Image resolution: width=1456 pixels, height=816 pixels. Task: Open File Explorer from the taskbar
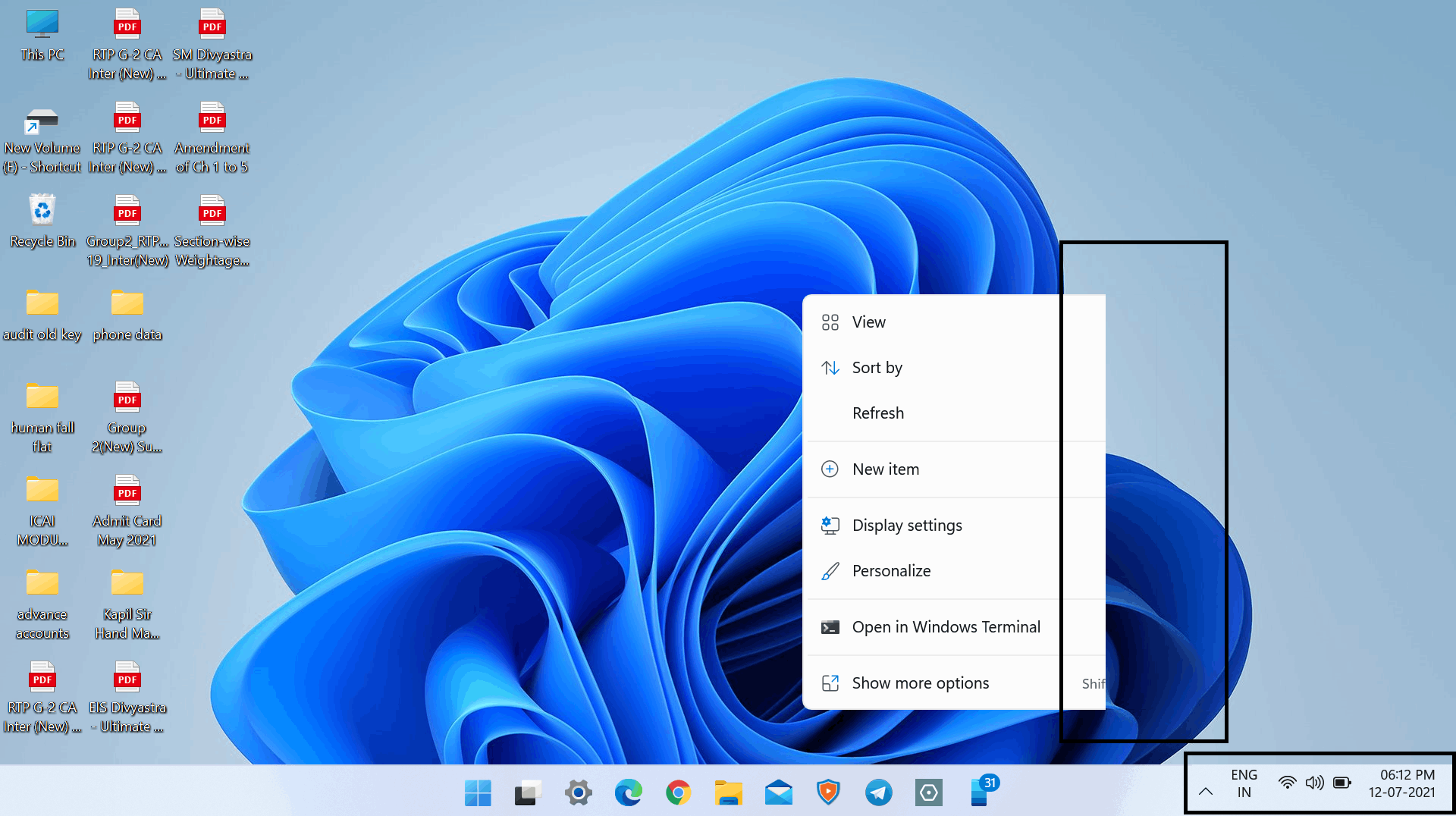click(728, 792)
